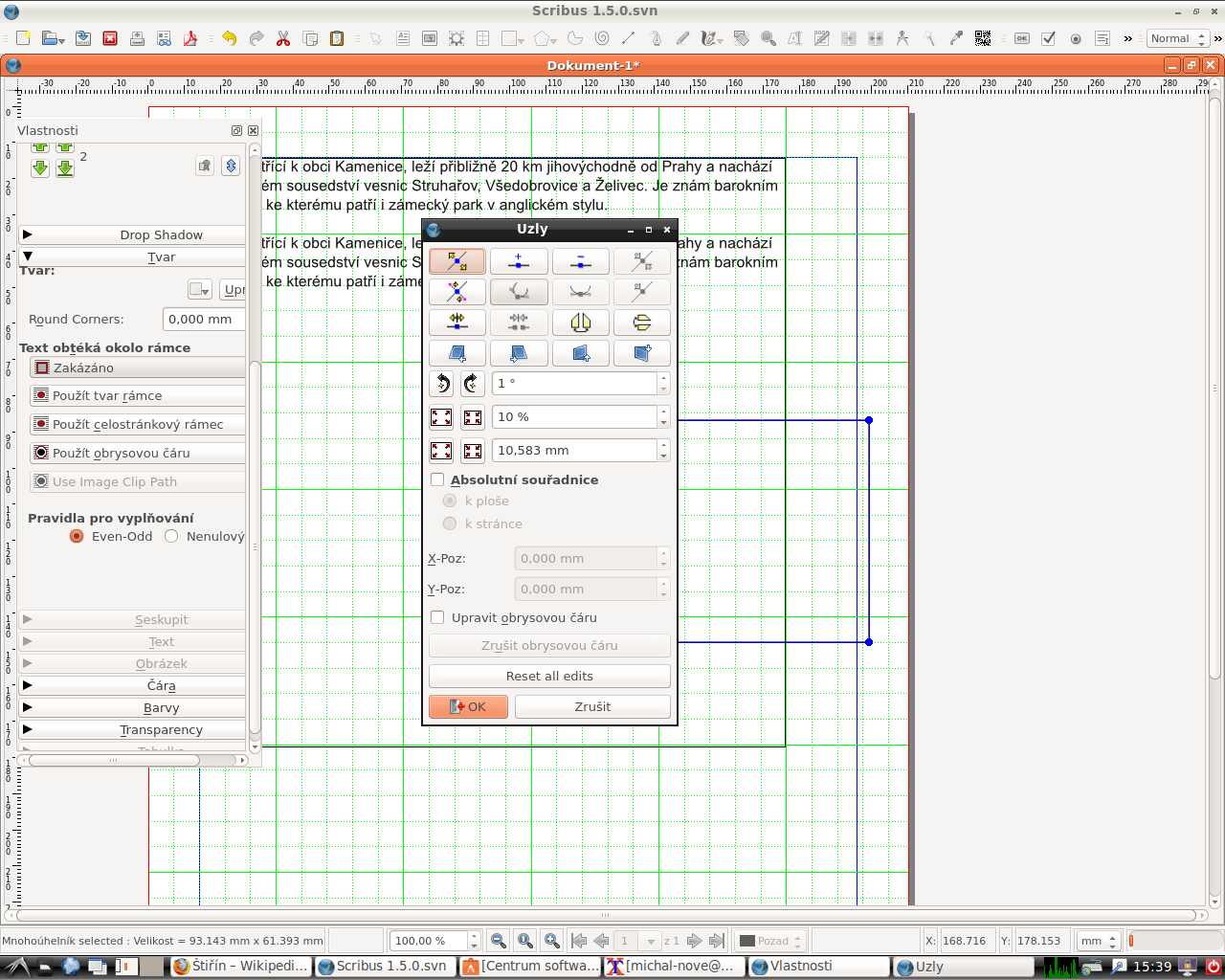The width and height of the screenshot is (1225, 980).
Task: Open the Save as PDF toolbar icon
Action: point(190,38)
